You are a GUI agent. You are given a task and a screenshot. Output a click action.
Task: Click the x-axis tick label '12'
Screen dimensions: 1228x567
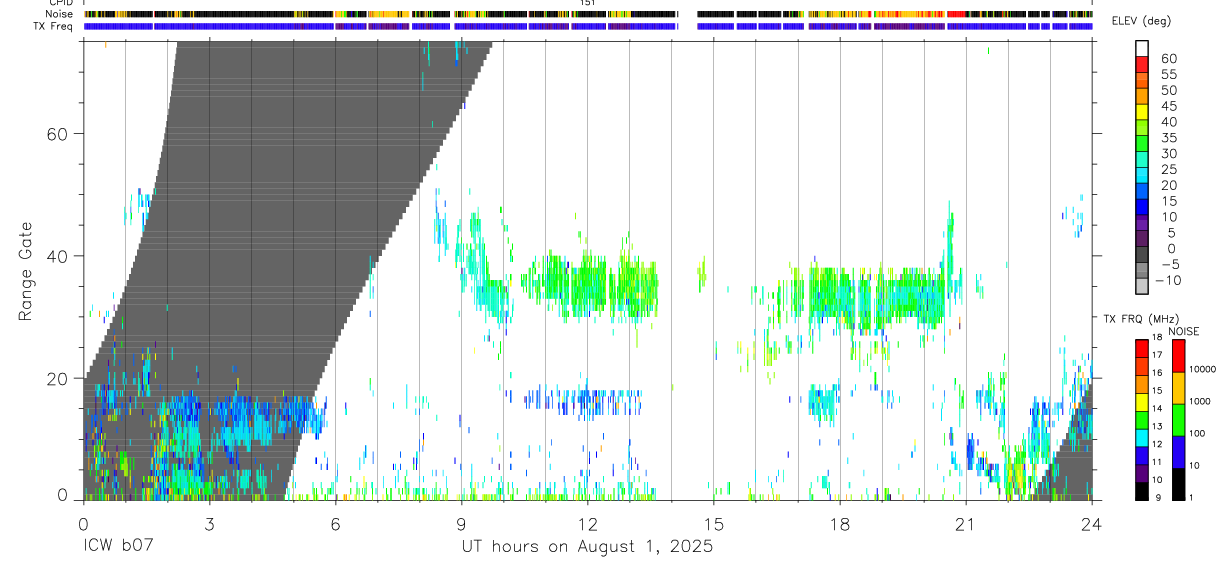[x=587, y=523]
